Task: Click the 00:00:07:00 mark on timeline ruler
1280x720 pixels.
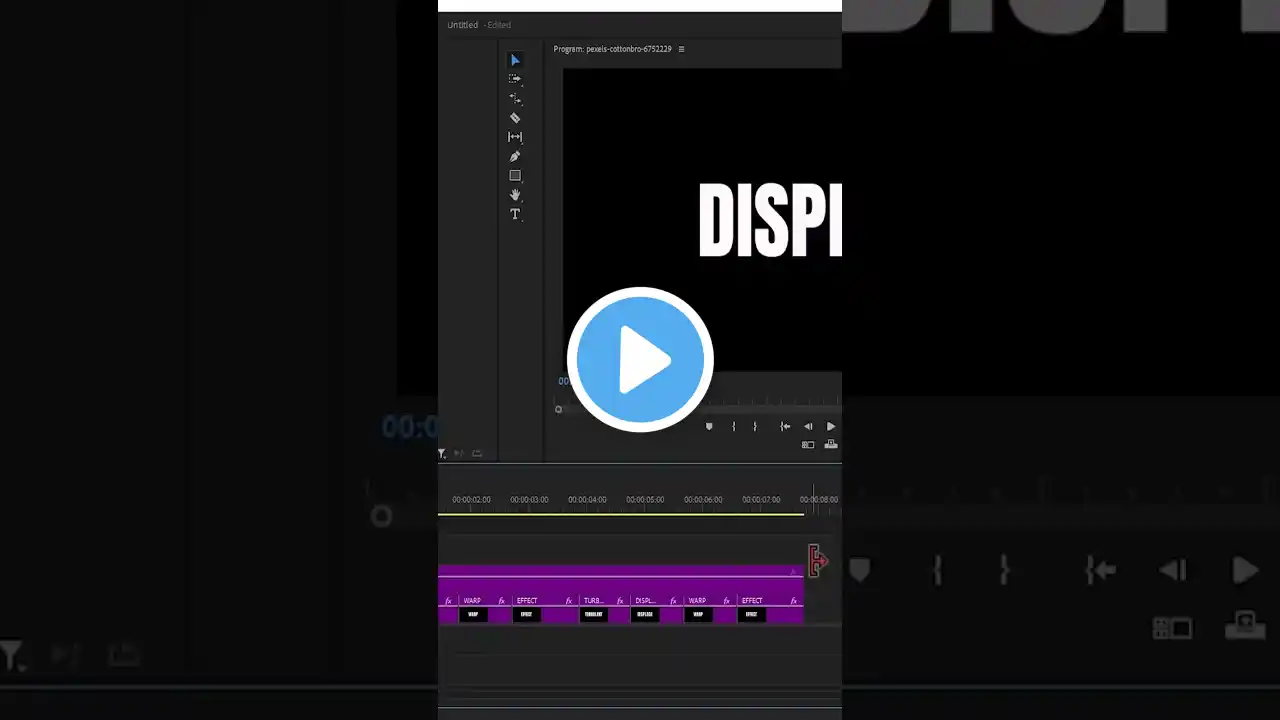Action: [x=761, y=500]
